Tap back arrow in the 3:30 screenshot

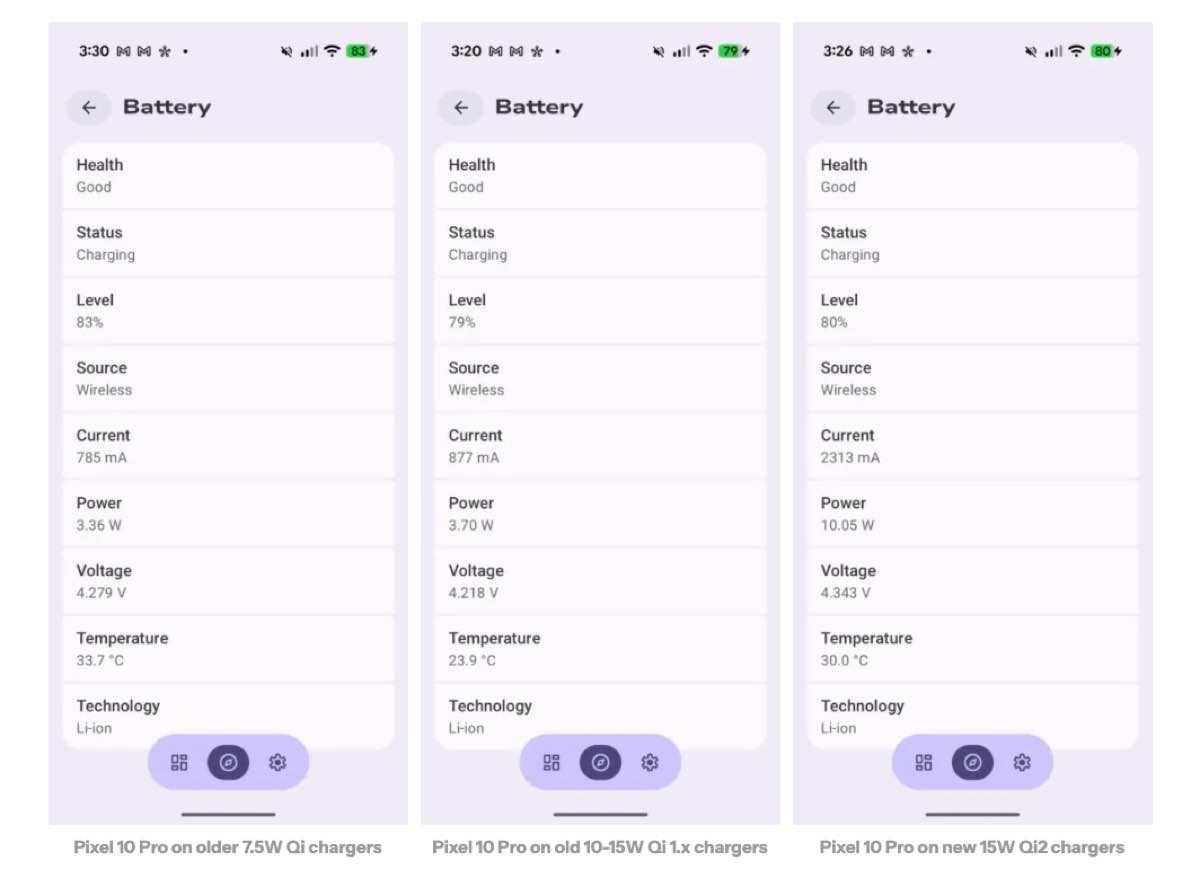click(x=89, y=108)
